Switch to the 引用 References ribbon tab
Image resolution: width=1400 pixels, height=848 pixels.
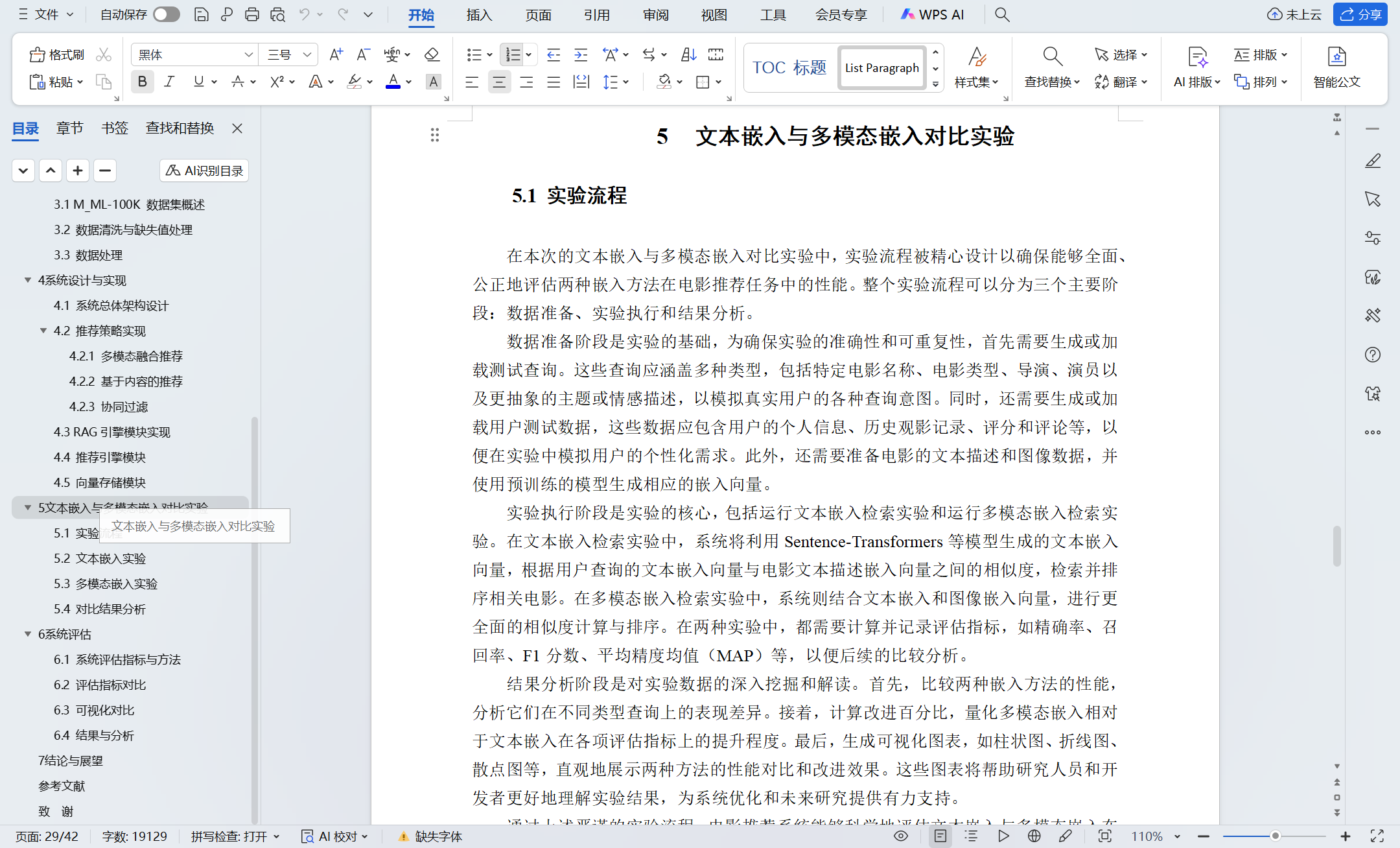point(596,15)
